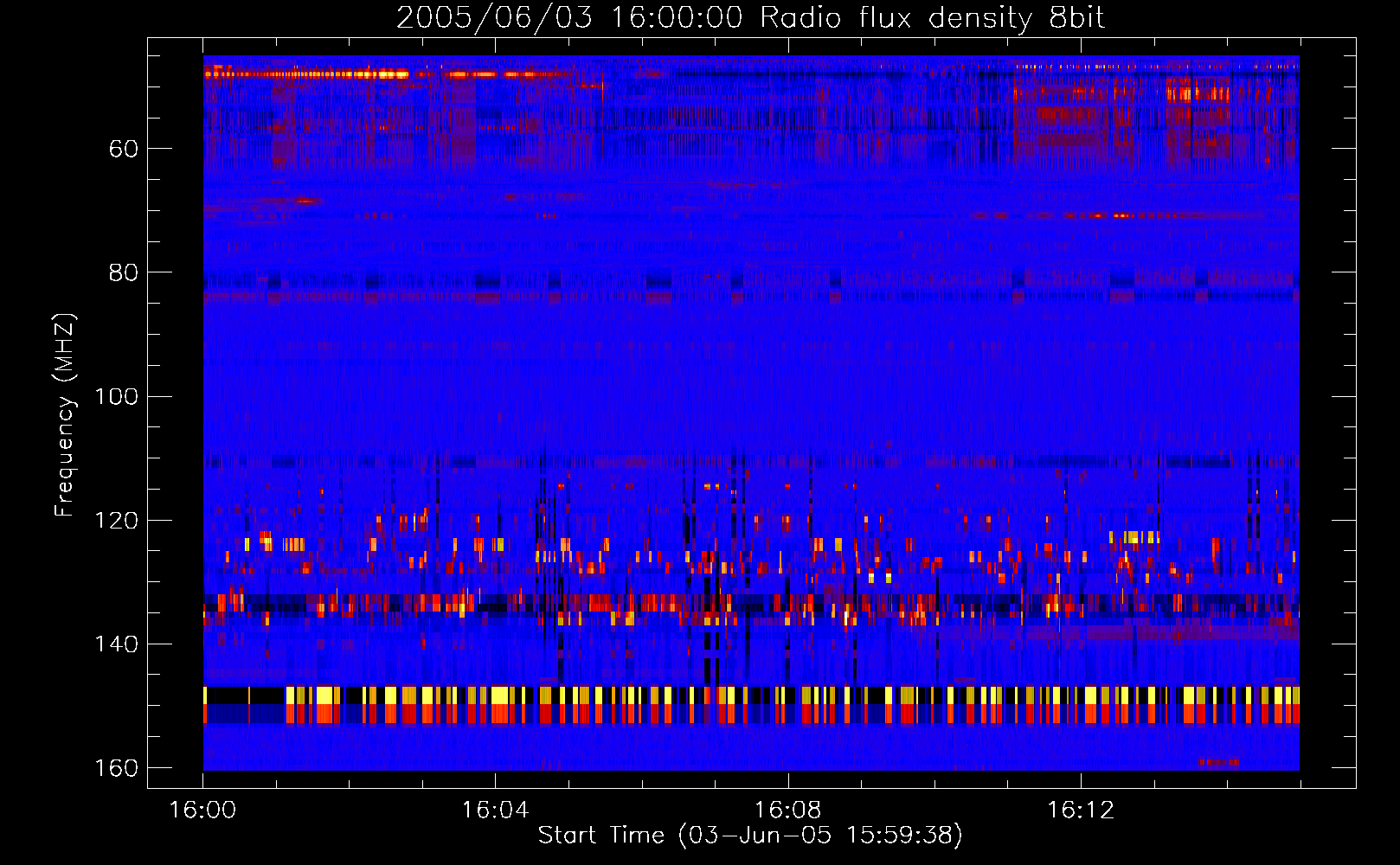Select the 160 frequency tick label
1400x865 pixels.
pyautogui.click(x=116, y=768)
